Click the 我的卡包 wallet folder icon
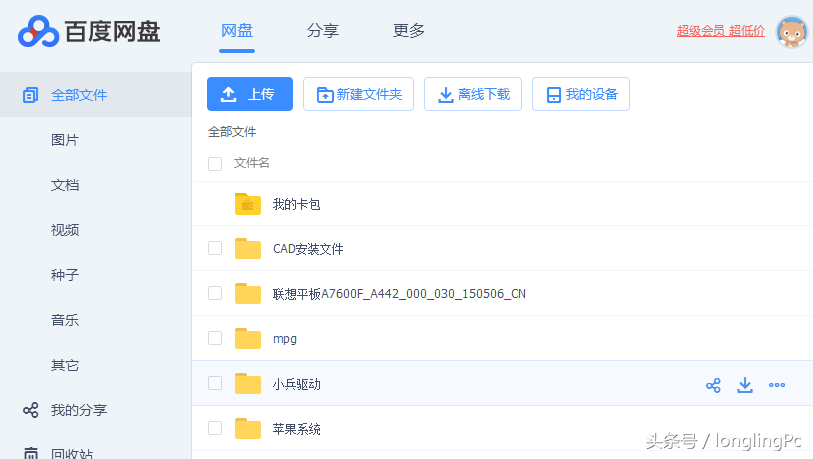 click(x=248, y=204)
